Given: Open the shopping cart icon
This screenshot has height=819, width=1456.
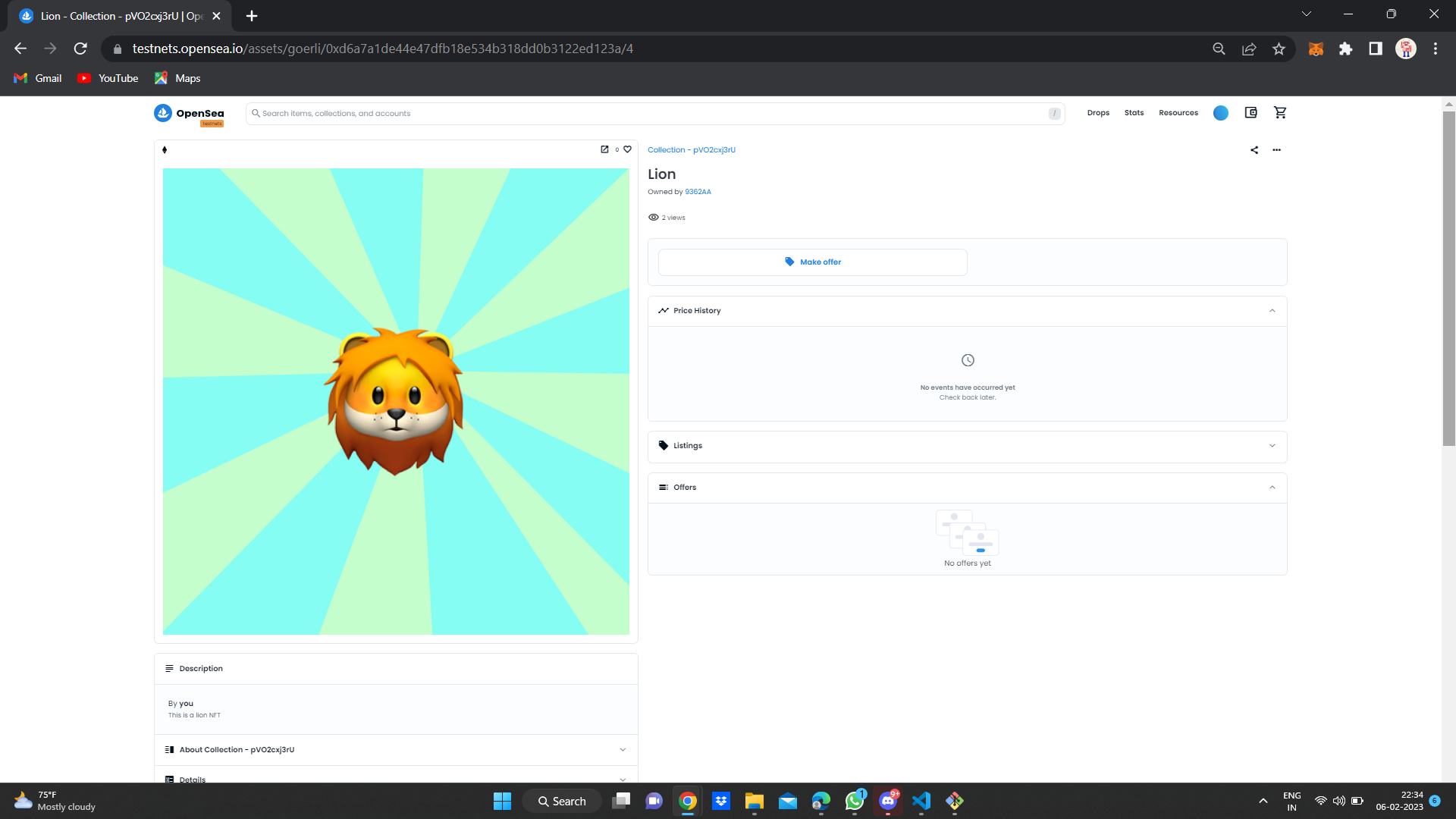Looking at the screenshot, I should pos(1280,113).
